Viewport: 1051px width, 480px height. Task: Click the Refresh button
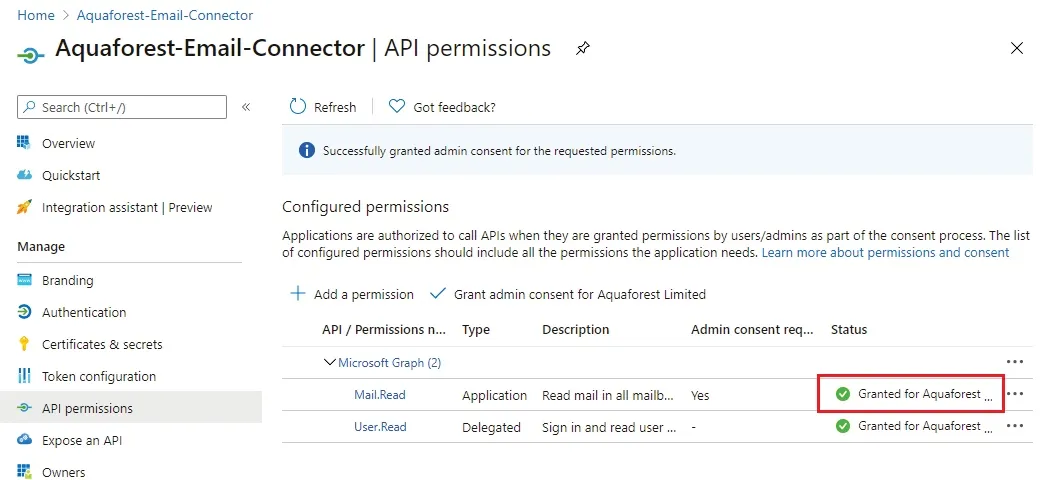323,107
